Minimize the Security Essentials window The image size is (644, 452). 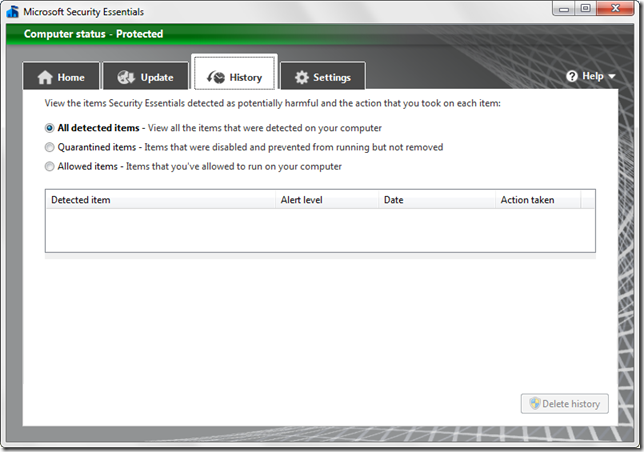click(564, 9)
